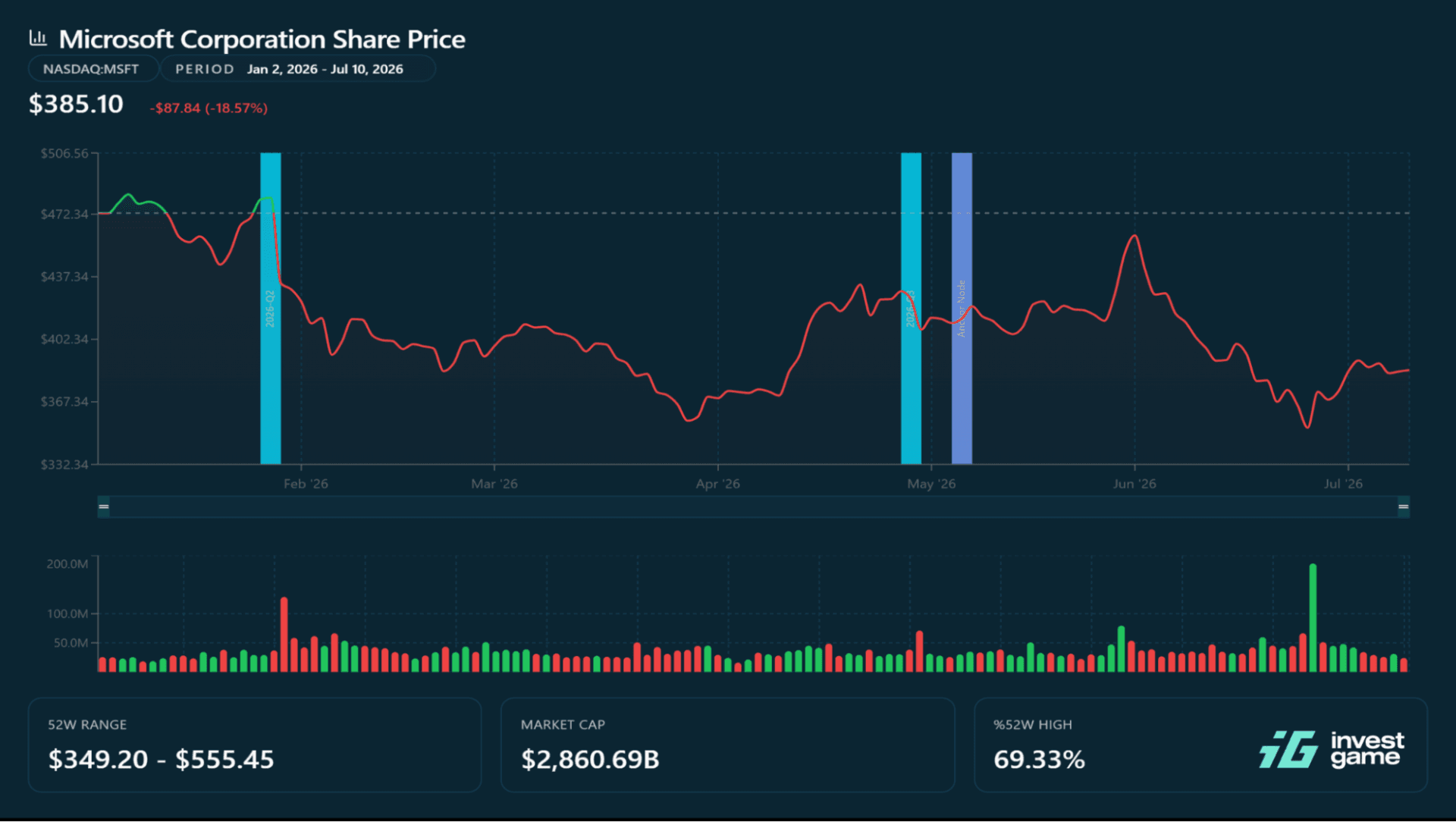The height and width of the screenshot is (822, 1456).
Task: Click the range slider track below chart
Action: [754, 507]
